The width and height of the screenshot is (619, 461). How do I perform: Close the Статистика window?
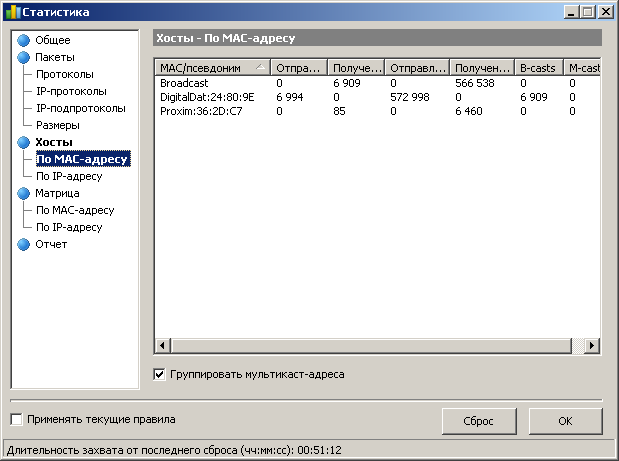(606, 12)
